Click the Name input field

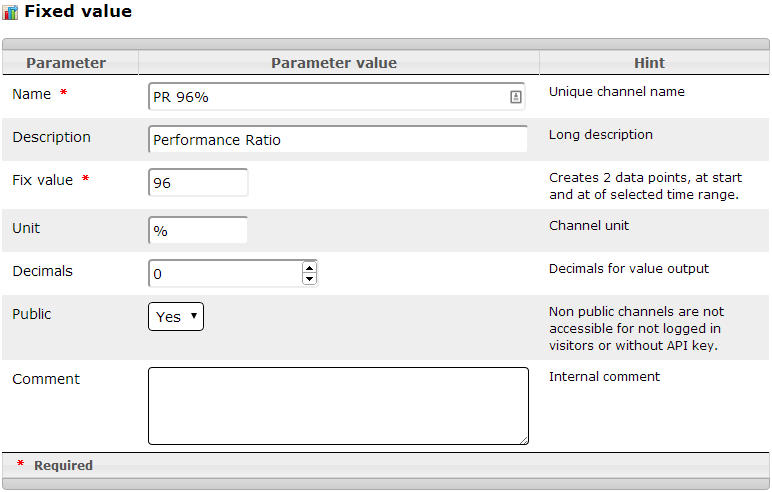[x=336, y=97]
